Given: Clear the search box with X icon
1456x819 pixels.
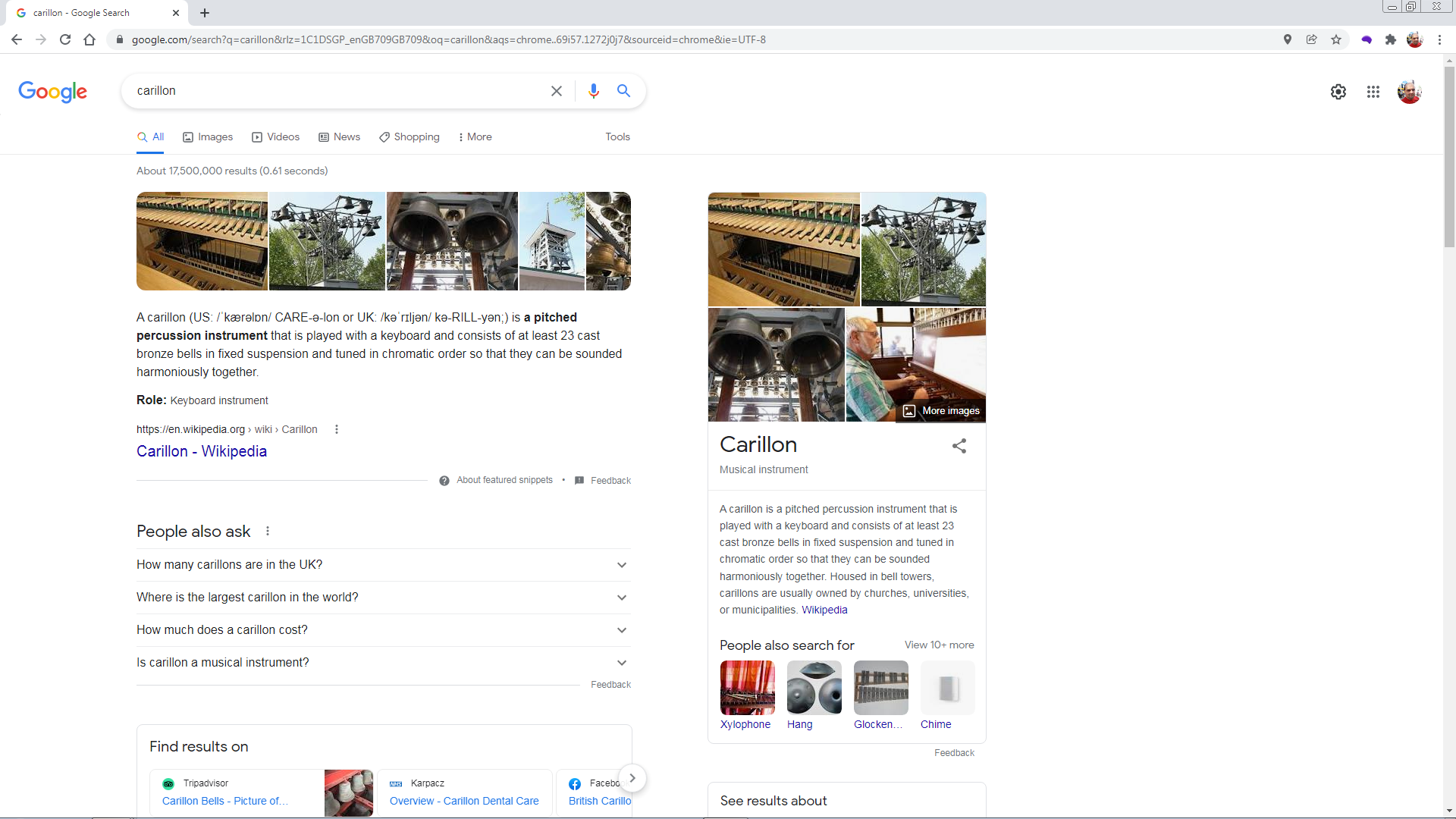Looking at the screenshot, I should coord(556,91).
